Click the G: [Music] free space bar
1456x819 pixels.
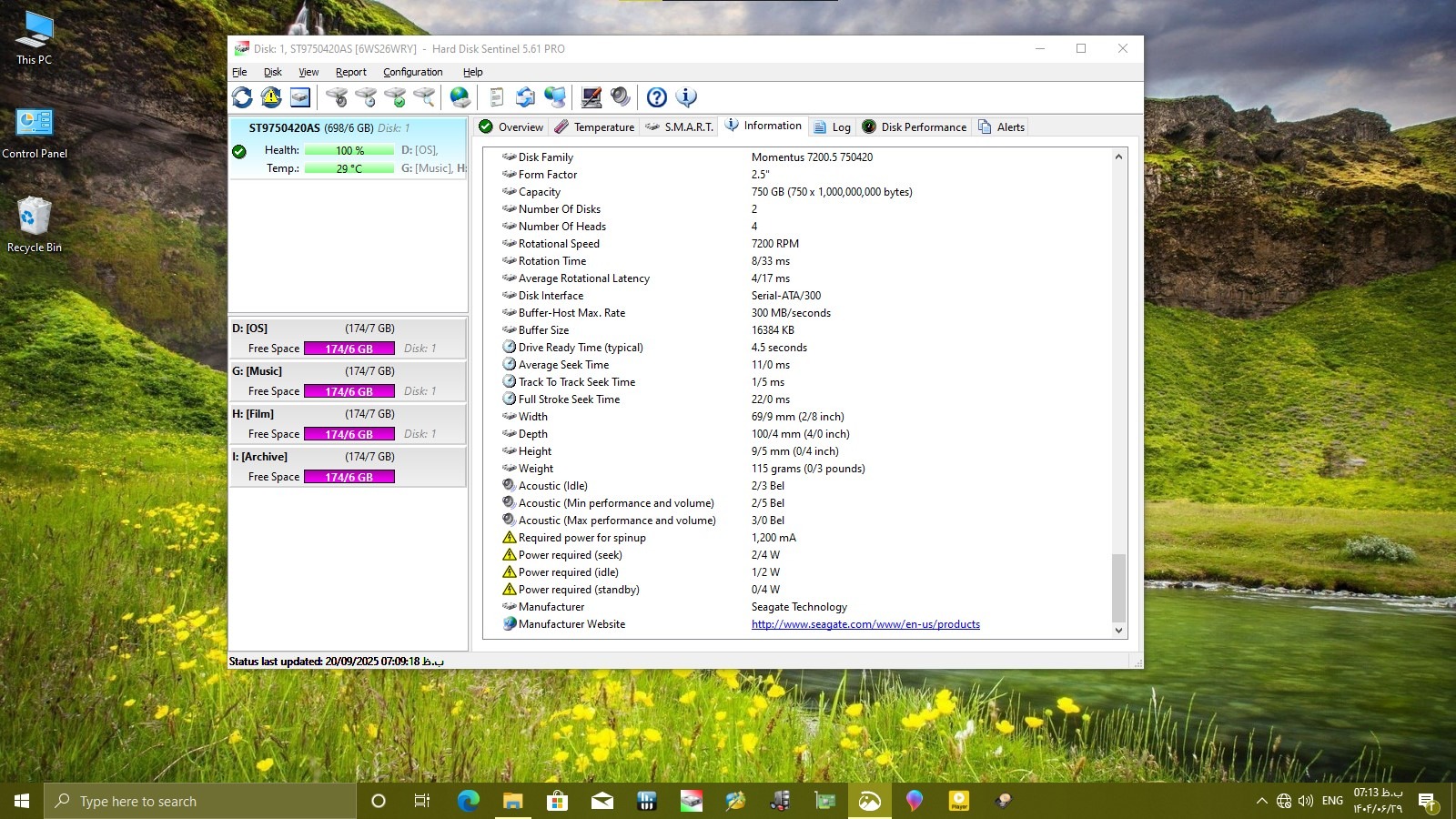tap(349, 391)
